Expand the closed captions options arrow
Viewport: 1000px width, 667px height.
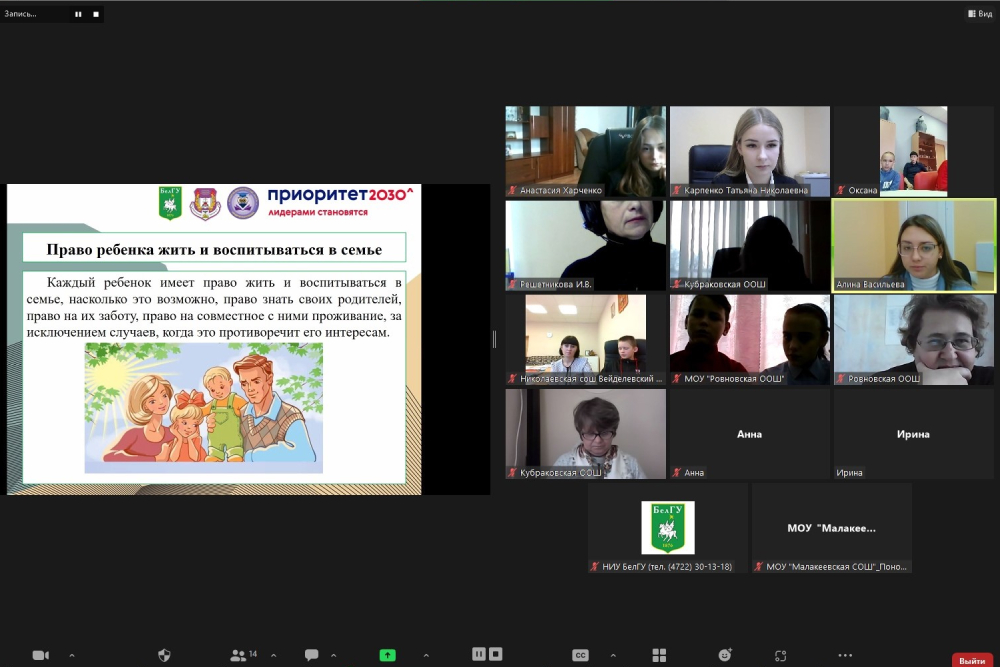612,655
